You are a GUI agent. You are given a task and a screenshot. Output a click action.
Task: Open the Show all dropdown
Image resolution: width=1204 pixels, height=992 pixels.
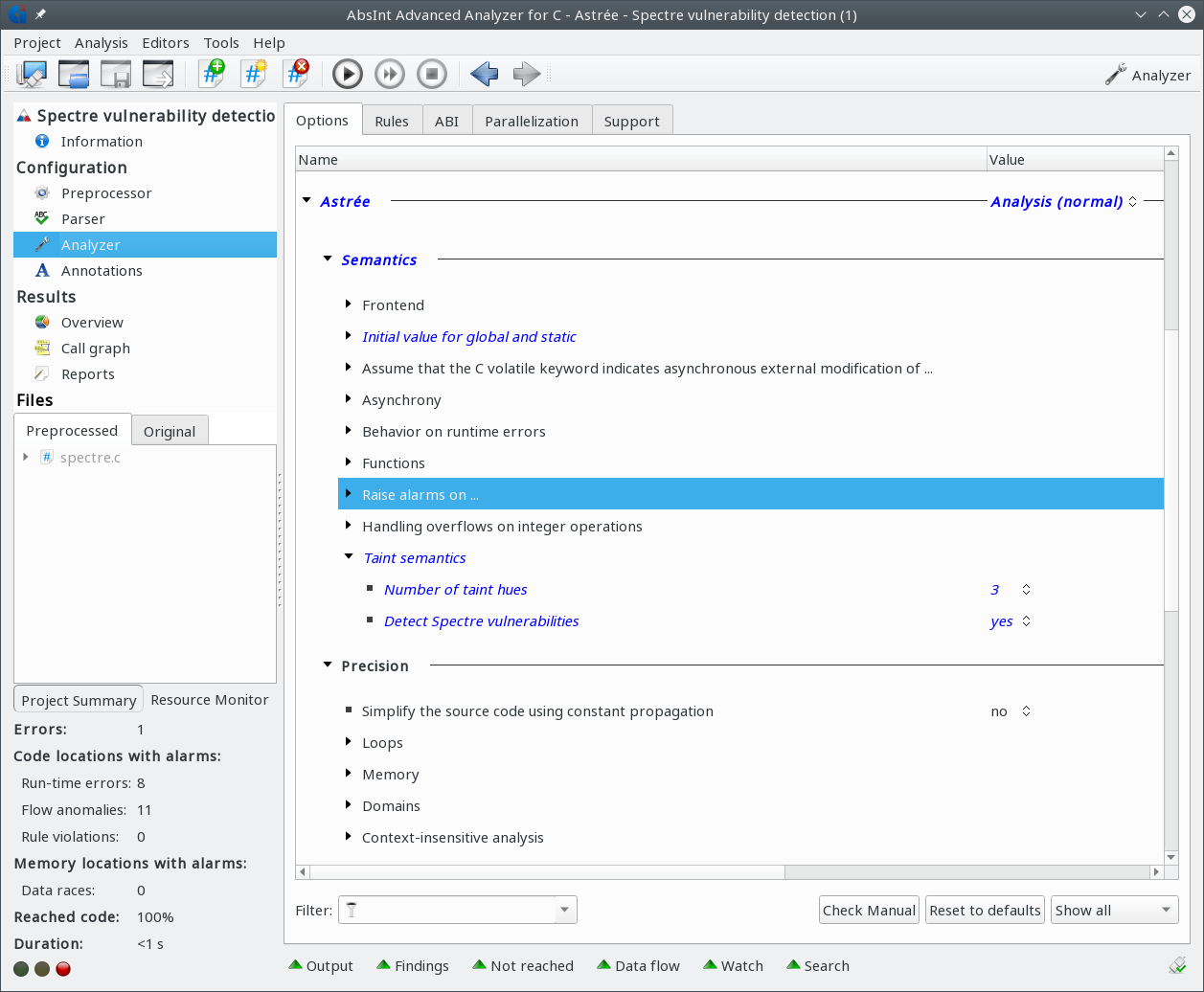tap(1115, 911)
